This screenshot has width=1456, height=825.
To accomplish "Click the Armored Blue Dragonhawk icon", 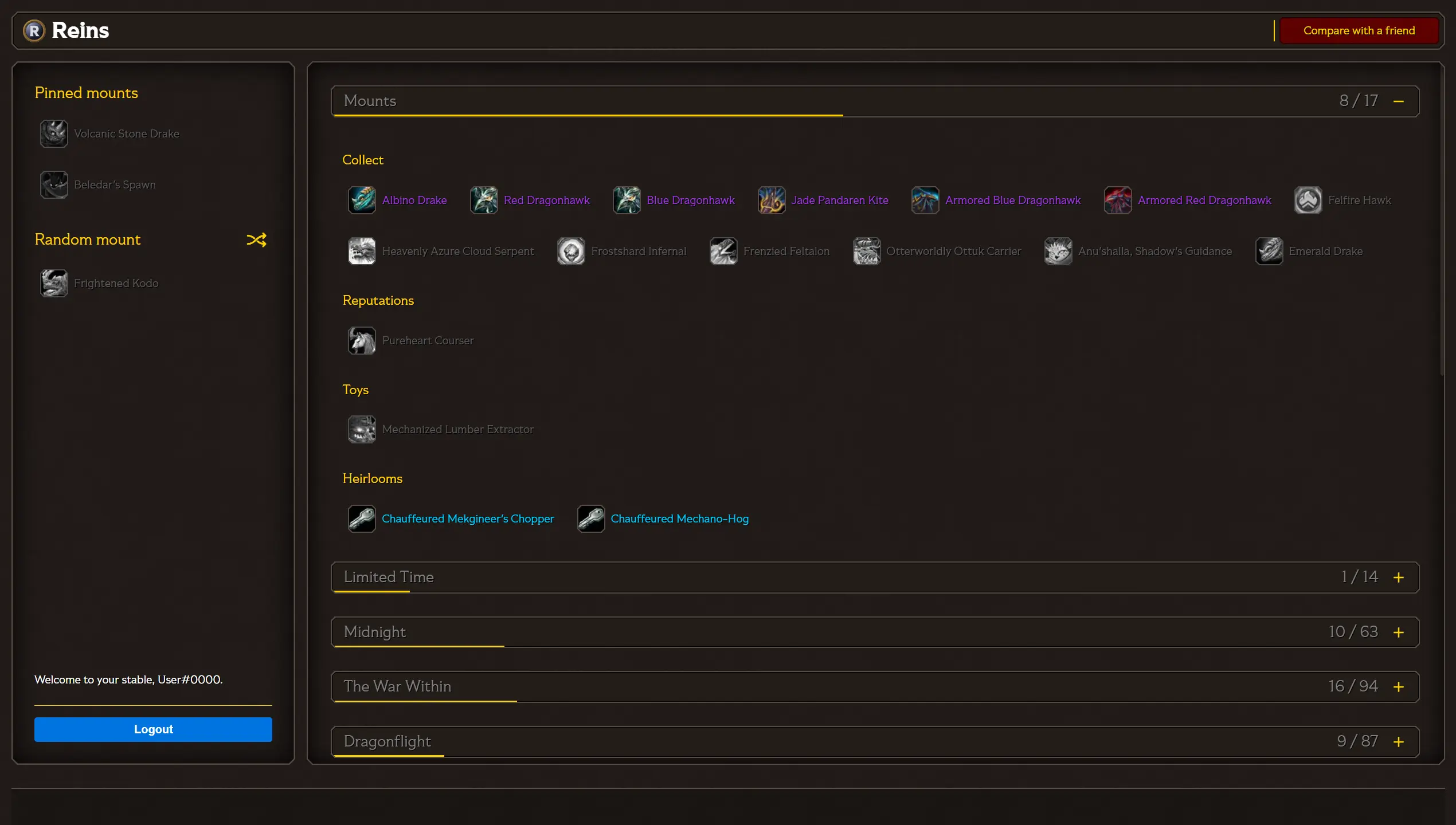I will [x=925, y=200].
